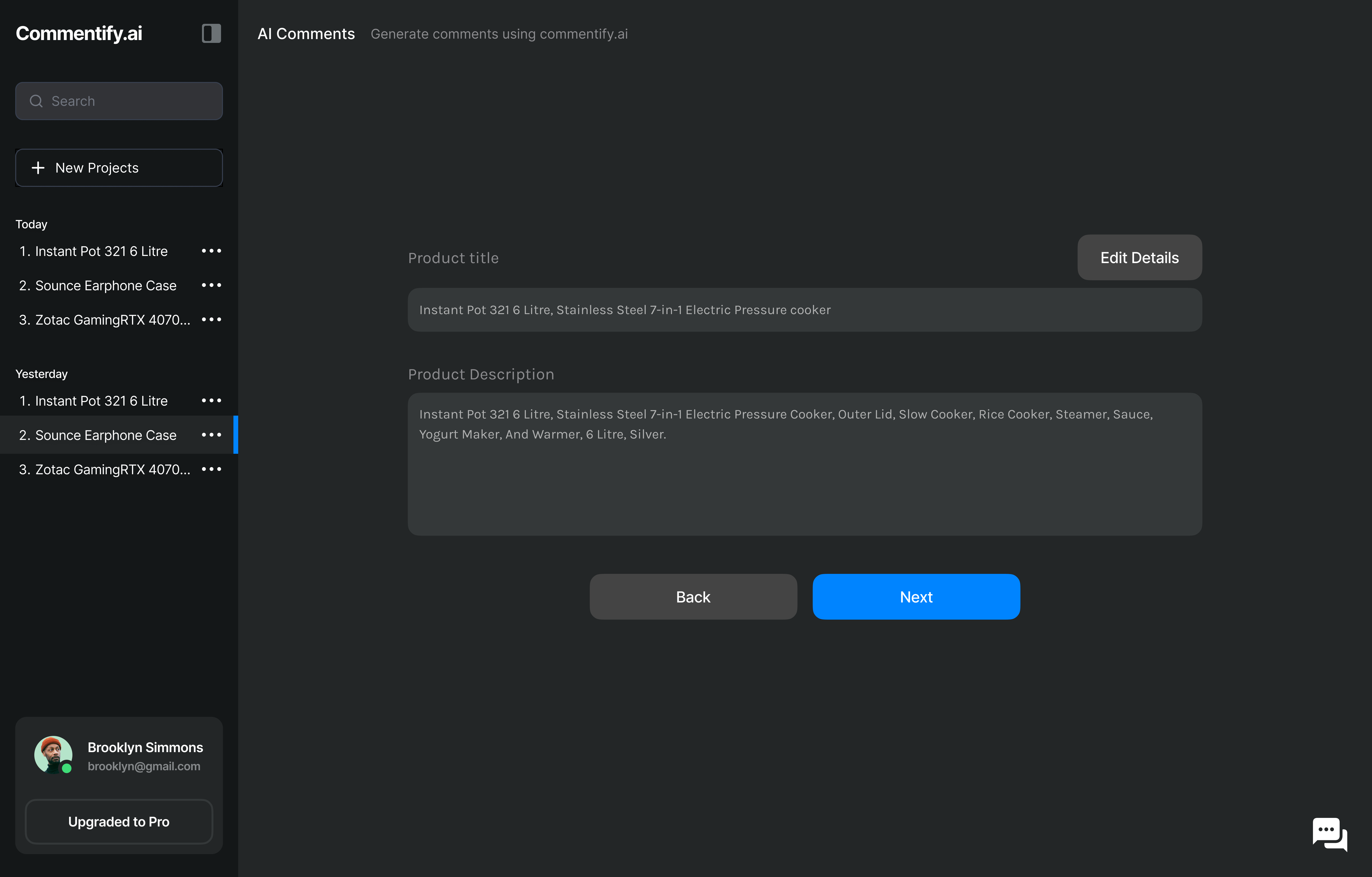Open options for Yesterday's Instant Pot project
The height and width of the screenshot is (877, 1372).
click(211, 400)
